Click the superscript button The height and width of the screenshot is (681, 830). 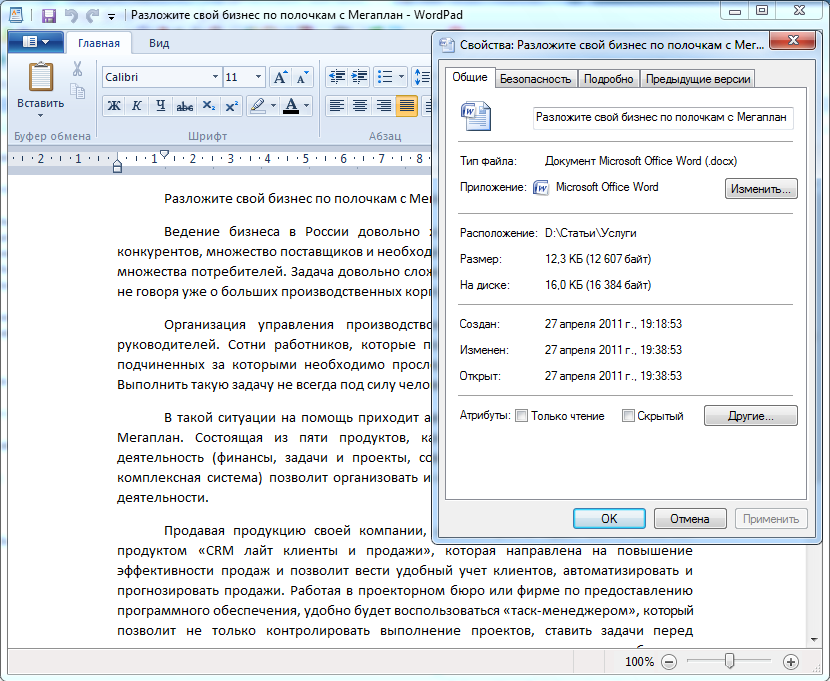click(x=231, y=106)
